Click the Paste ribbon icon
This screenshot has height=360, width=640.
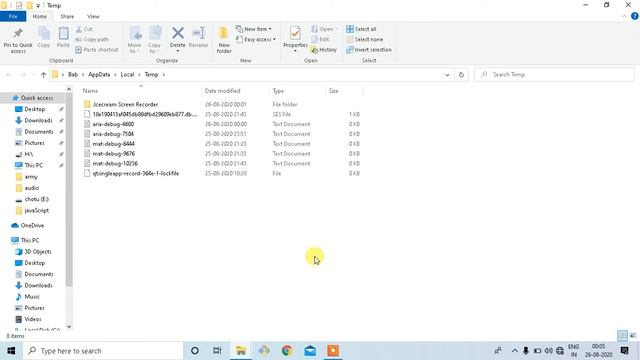[63, 37]
